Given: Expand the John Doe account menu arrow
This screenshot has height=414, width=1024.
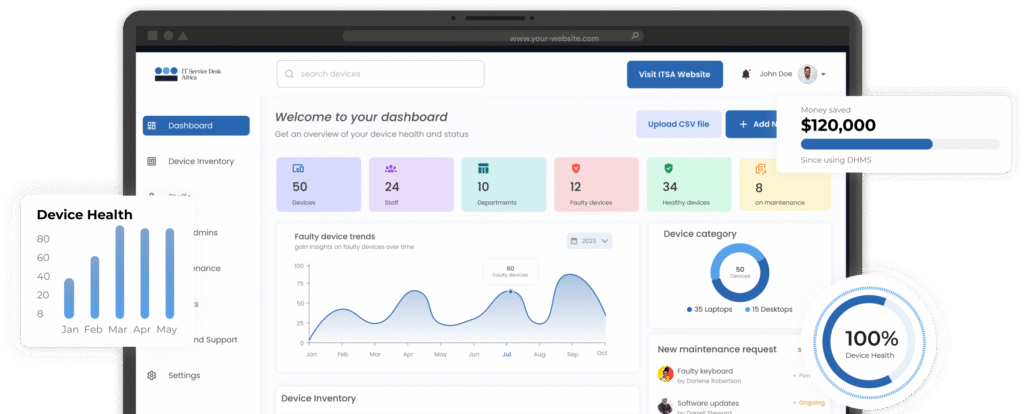Looking at the screenshot, I should coord(823,74).
